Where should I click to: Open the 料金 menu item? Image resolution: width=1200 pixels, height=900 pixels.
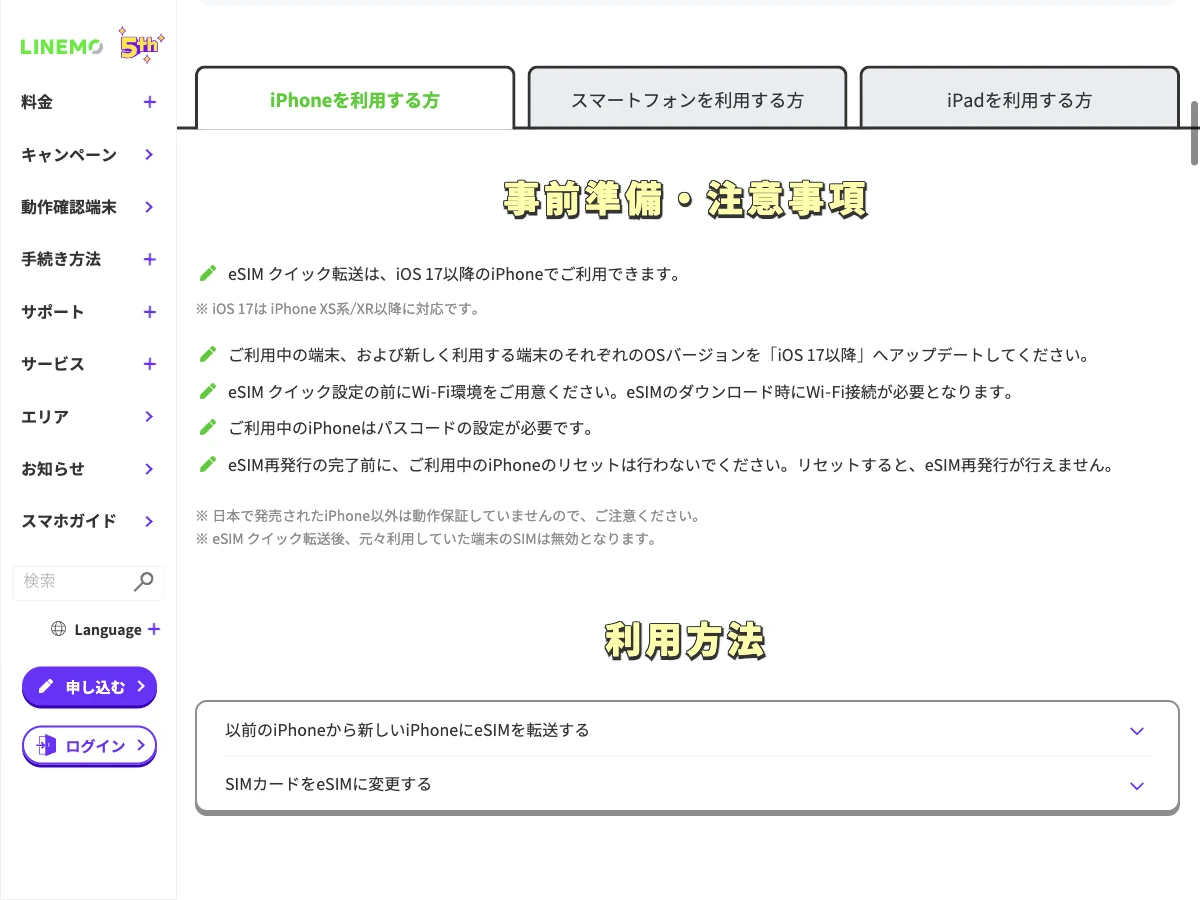[x=37, y=102]
